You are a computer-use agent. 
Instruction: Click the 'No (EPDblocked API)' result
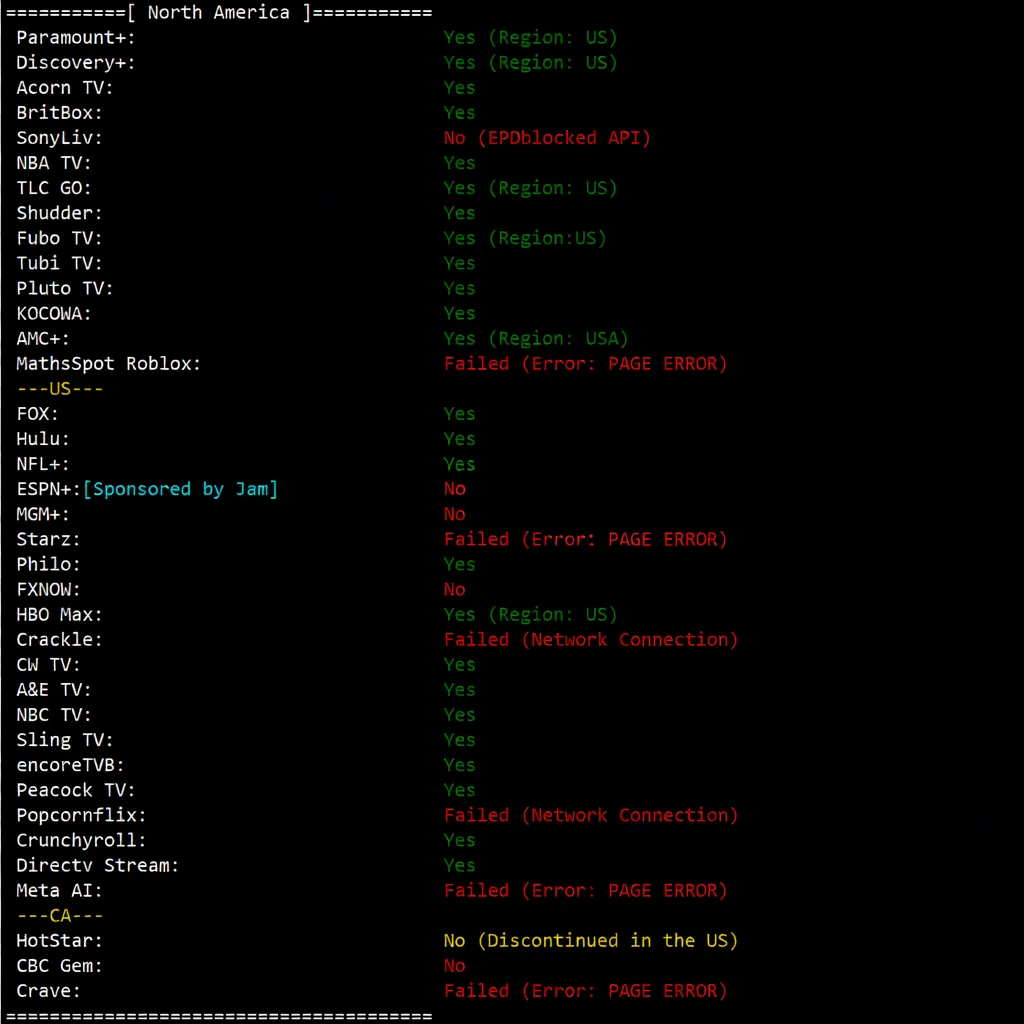[547, 138]
